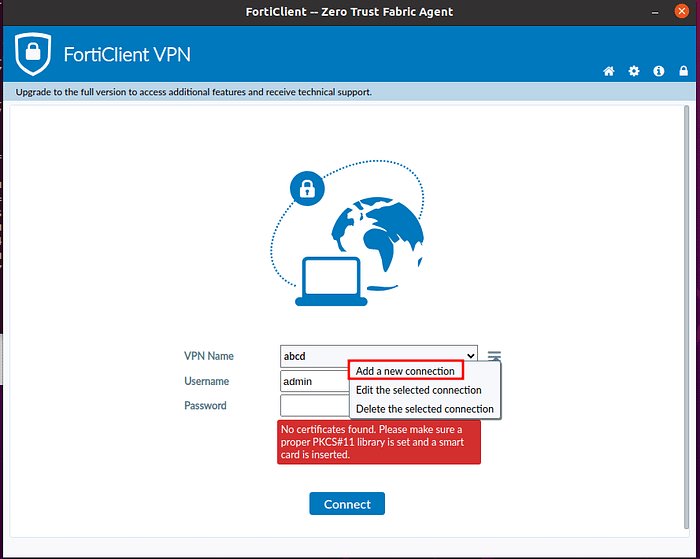
Task: Click the globe and laptop VPN illustration
Action: click(347, 233)
